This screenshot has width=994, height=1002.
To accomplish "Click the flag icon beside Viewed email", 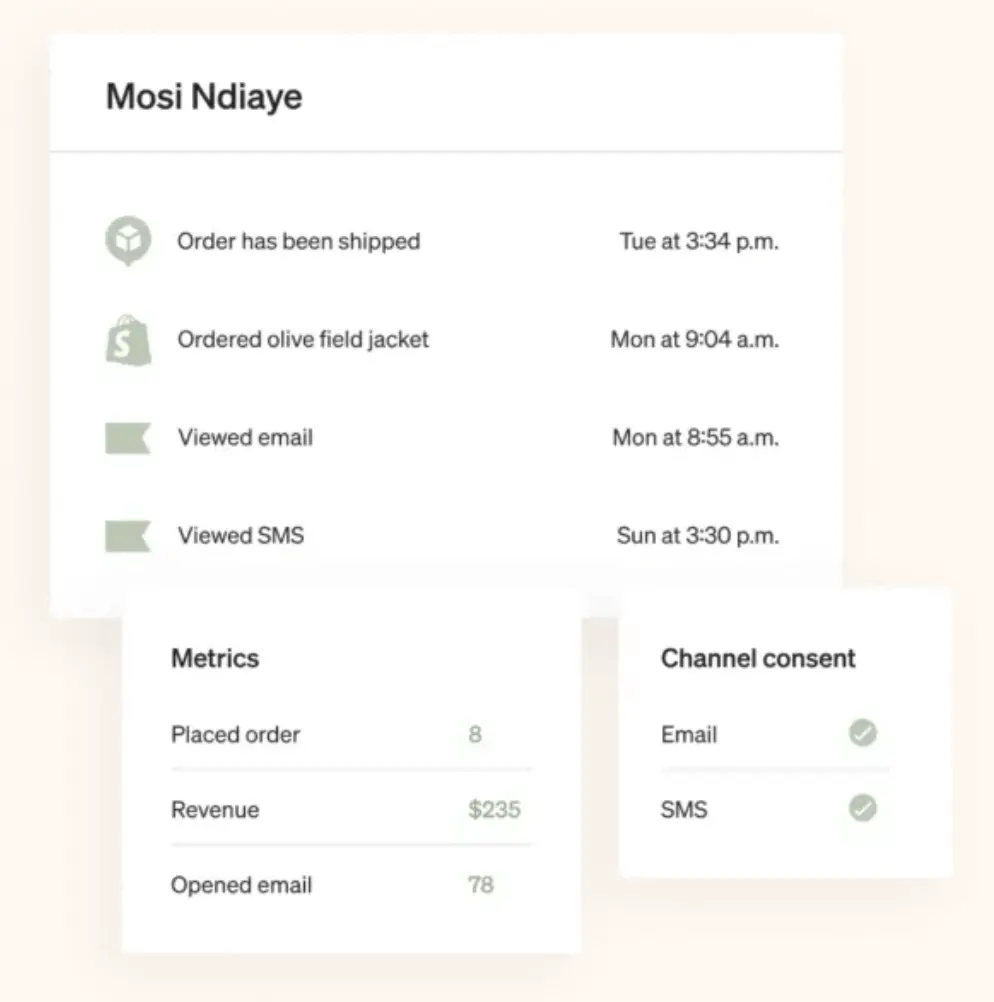I will pos(128,438).
